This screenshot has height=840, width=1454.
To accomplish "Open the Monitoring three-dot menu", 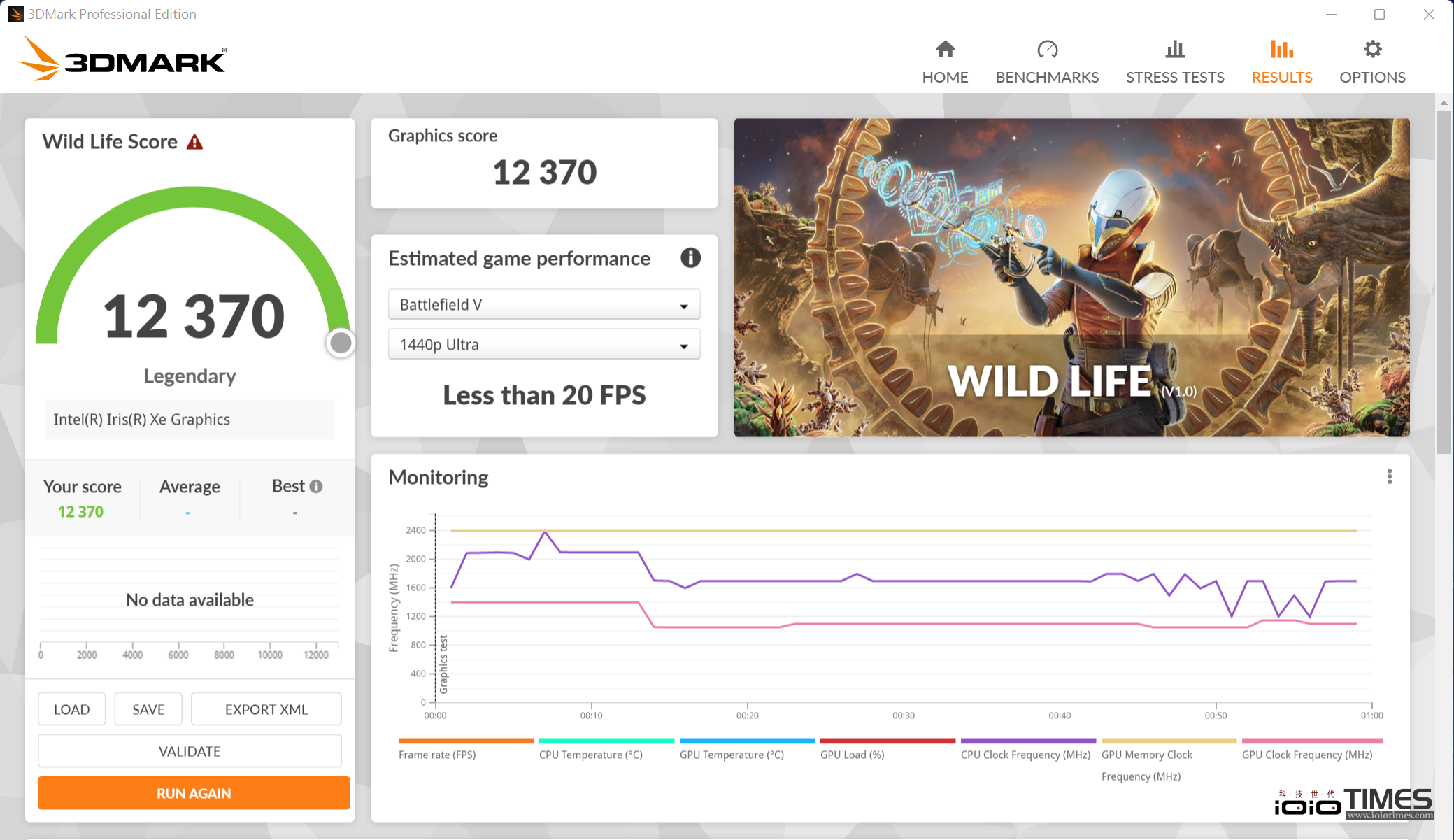I will click(1389, 476).
